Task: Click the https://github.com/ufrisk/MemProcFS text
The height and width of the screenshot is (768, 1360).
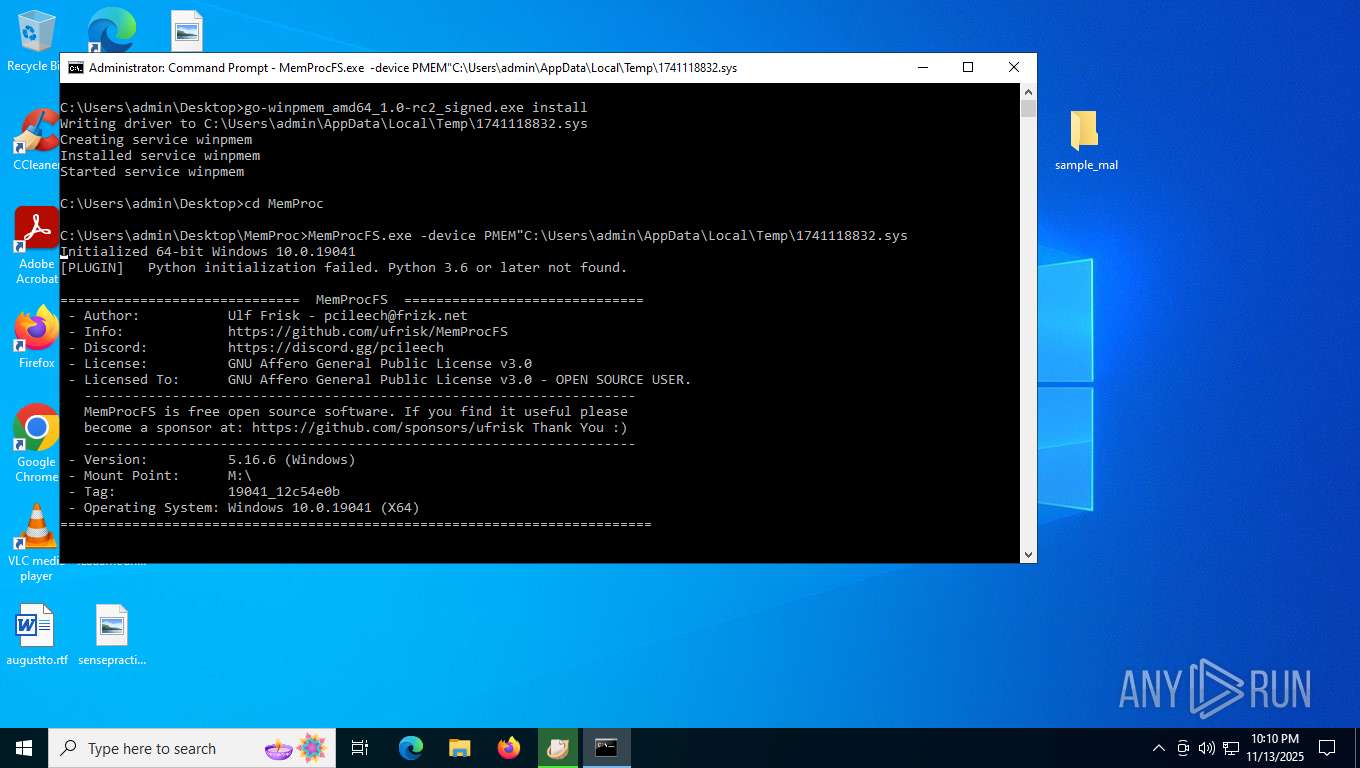Action: pos(368,332)
